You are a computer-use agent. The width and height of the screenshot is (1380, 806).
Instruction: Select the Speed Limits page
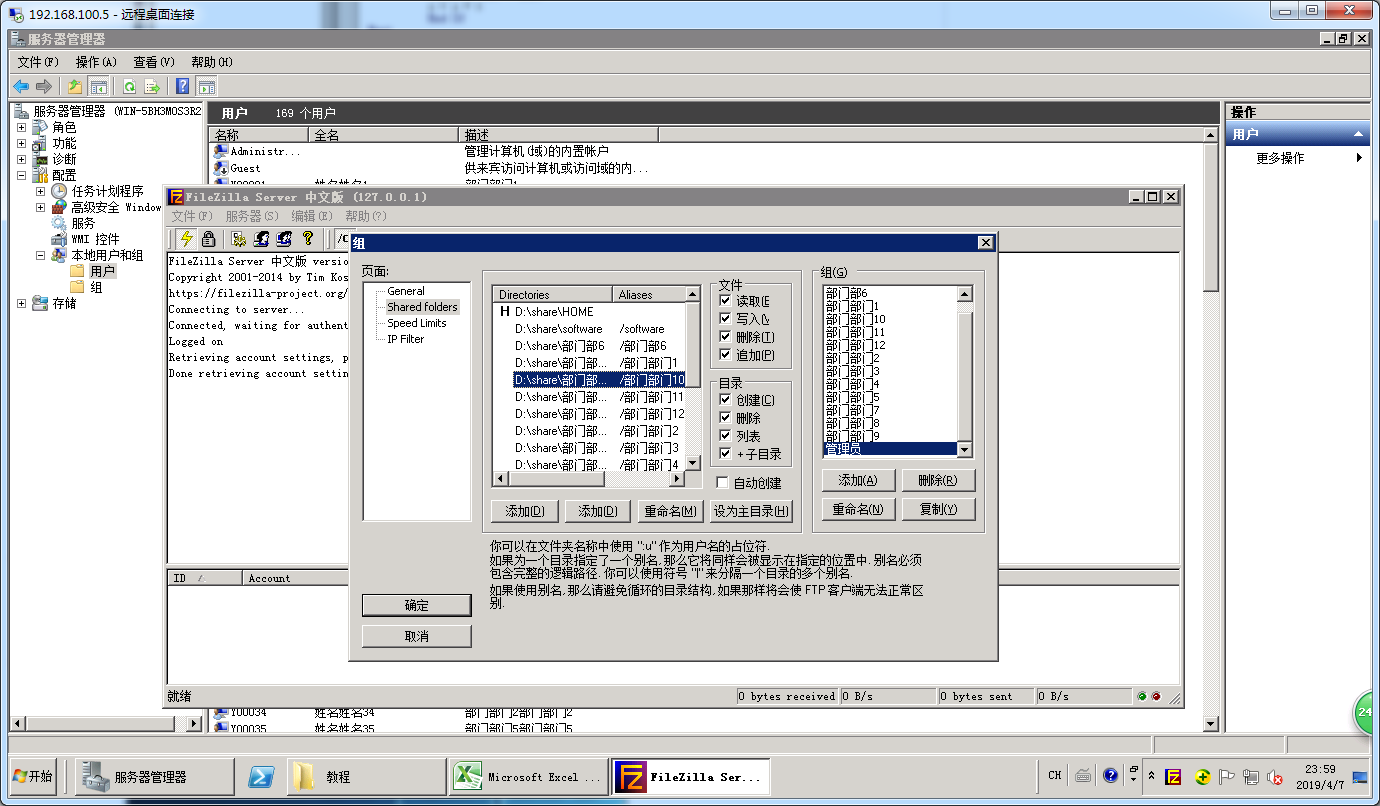pyautogui.click(x=417, y=323)
